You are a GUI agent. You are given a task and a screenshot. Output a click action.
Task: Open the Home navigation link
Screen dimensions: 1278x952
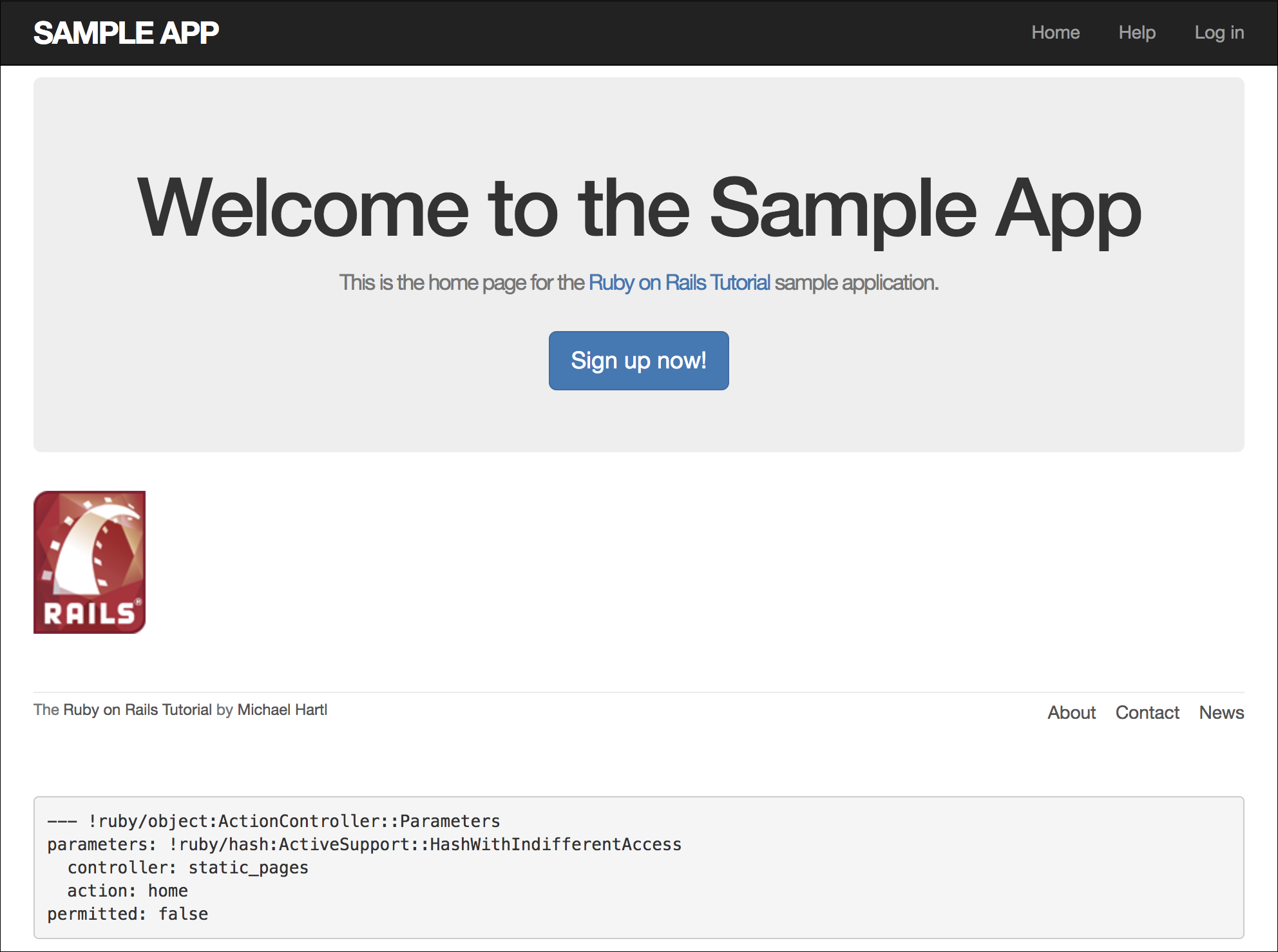pyautogui.click(x=1055, y=33)
